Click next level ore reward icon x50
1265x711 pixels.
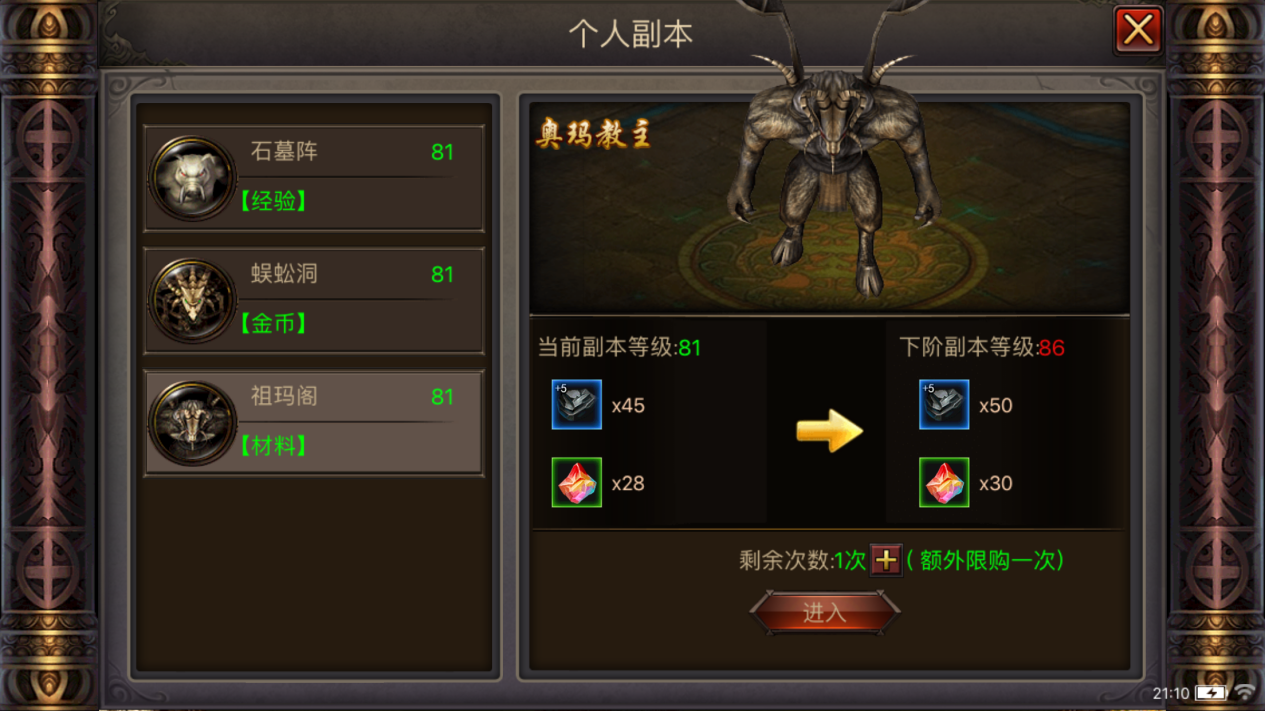pyautogui.click(x=944, y=405)
